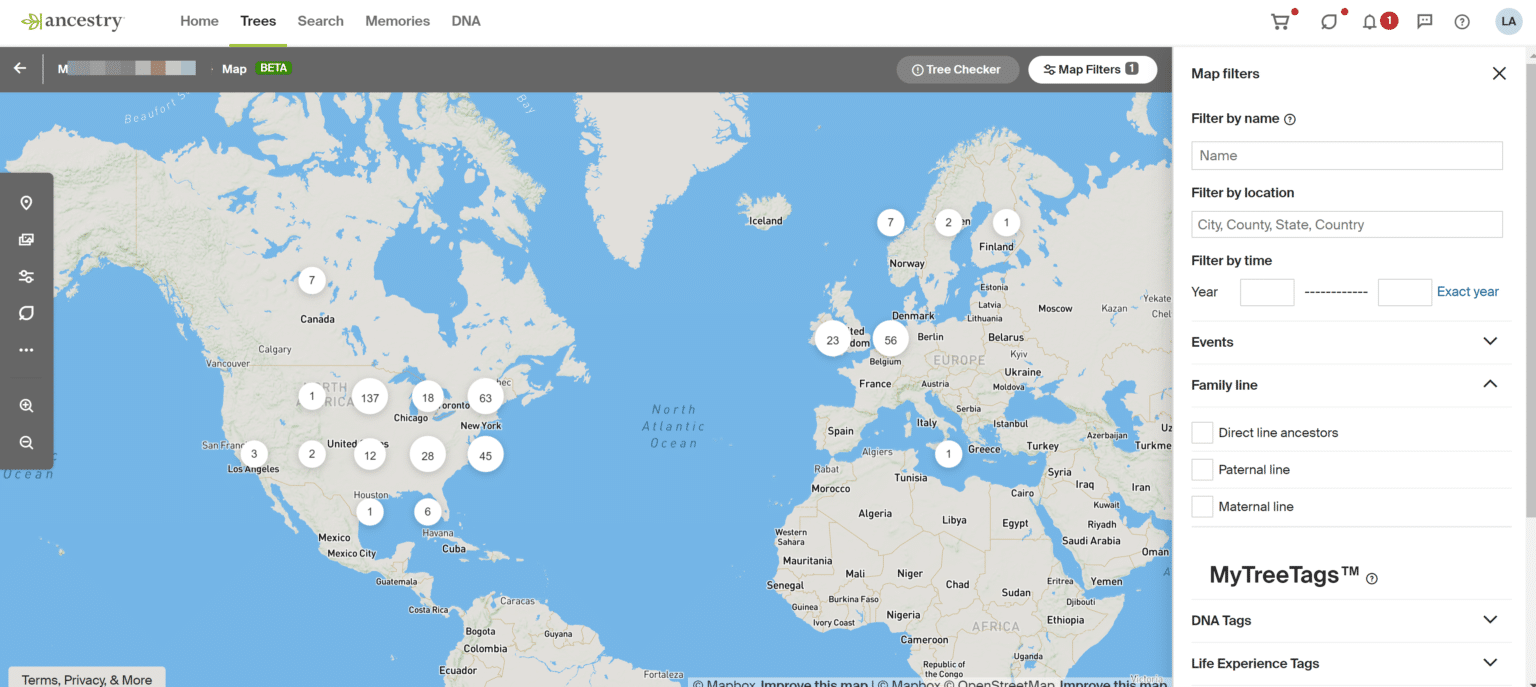This screenshot has height=687, width=1536.
Task: Open the Trees menu item
Action: point(257,20)
